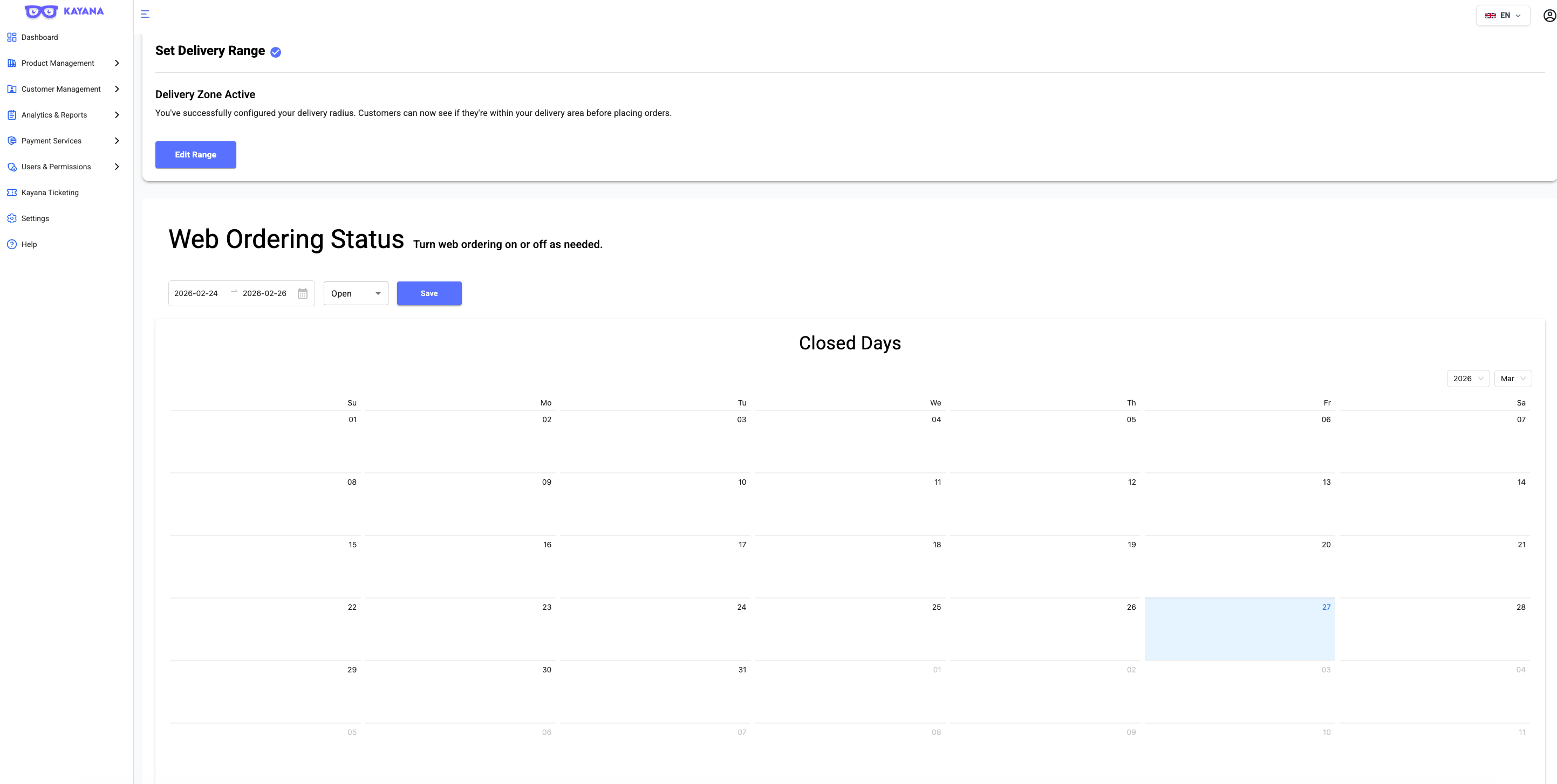This screenshot has height=784, width=1557.
Task: Open the Mar month selector
Action: point(1513,379)
